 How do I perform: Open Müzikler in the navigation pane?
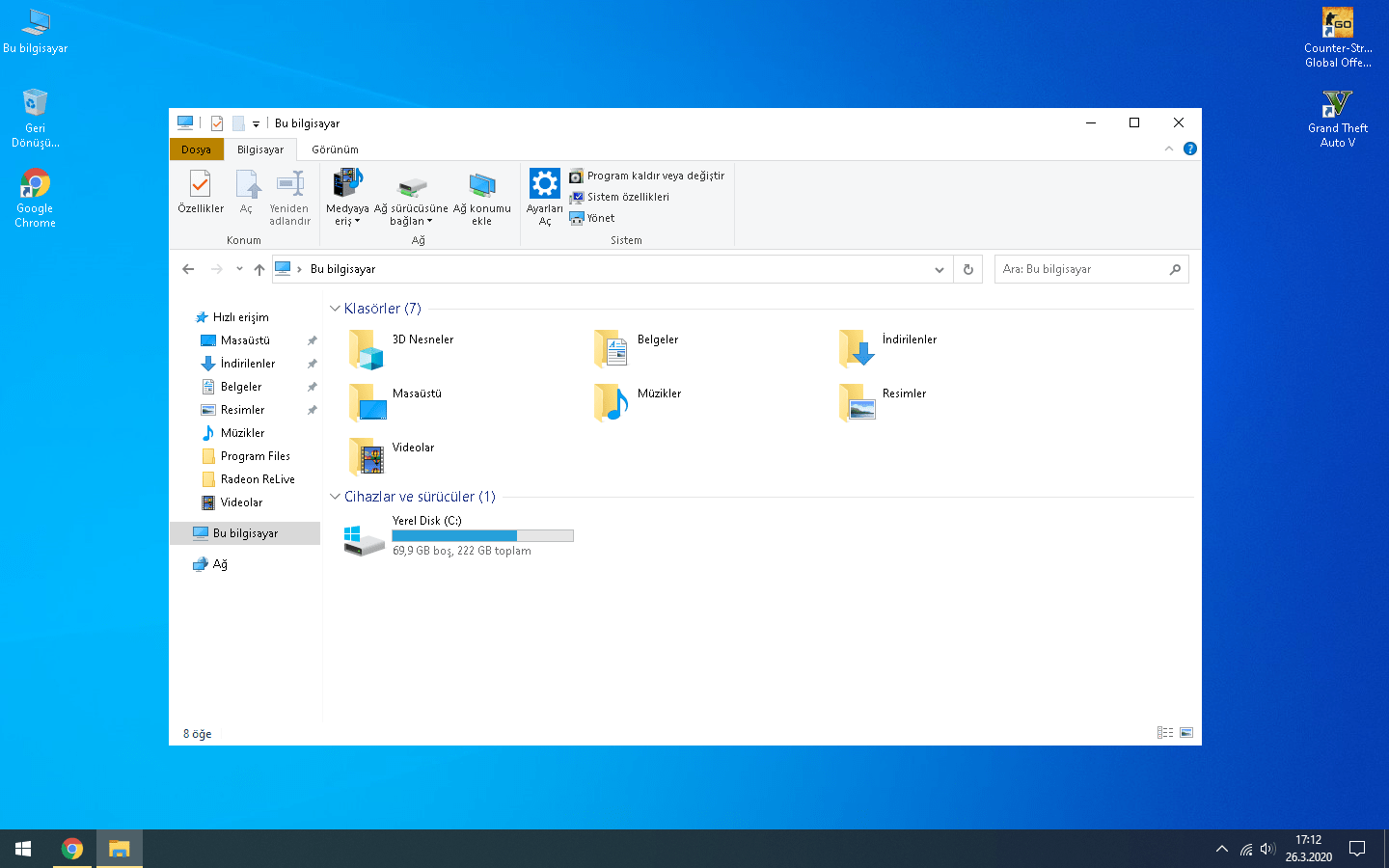(232, 433)
